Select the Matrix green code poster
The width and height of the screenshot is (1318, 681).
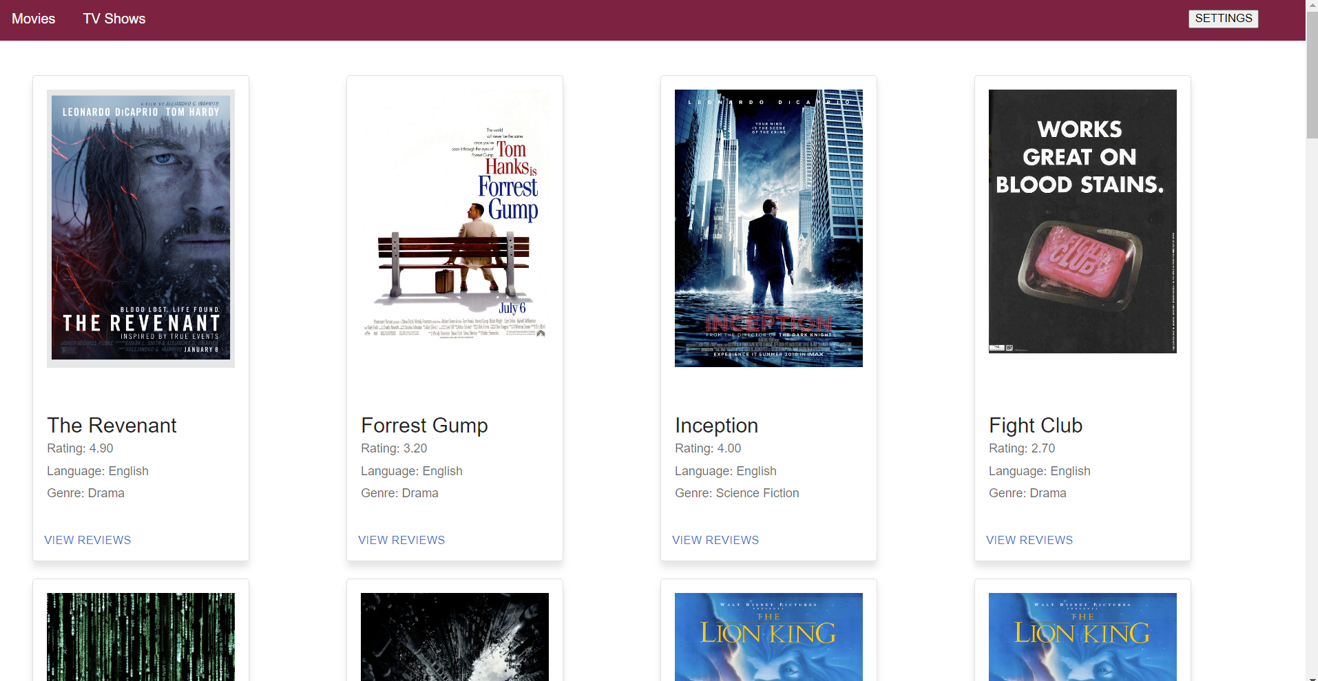click(141, 637)
